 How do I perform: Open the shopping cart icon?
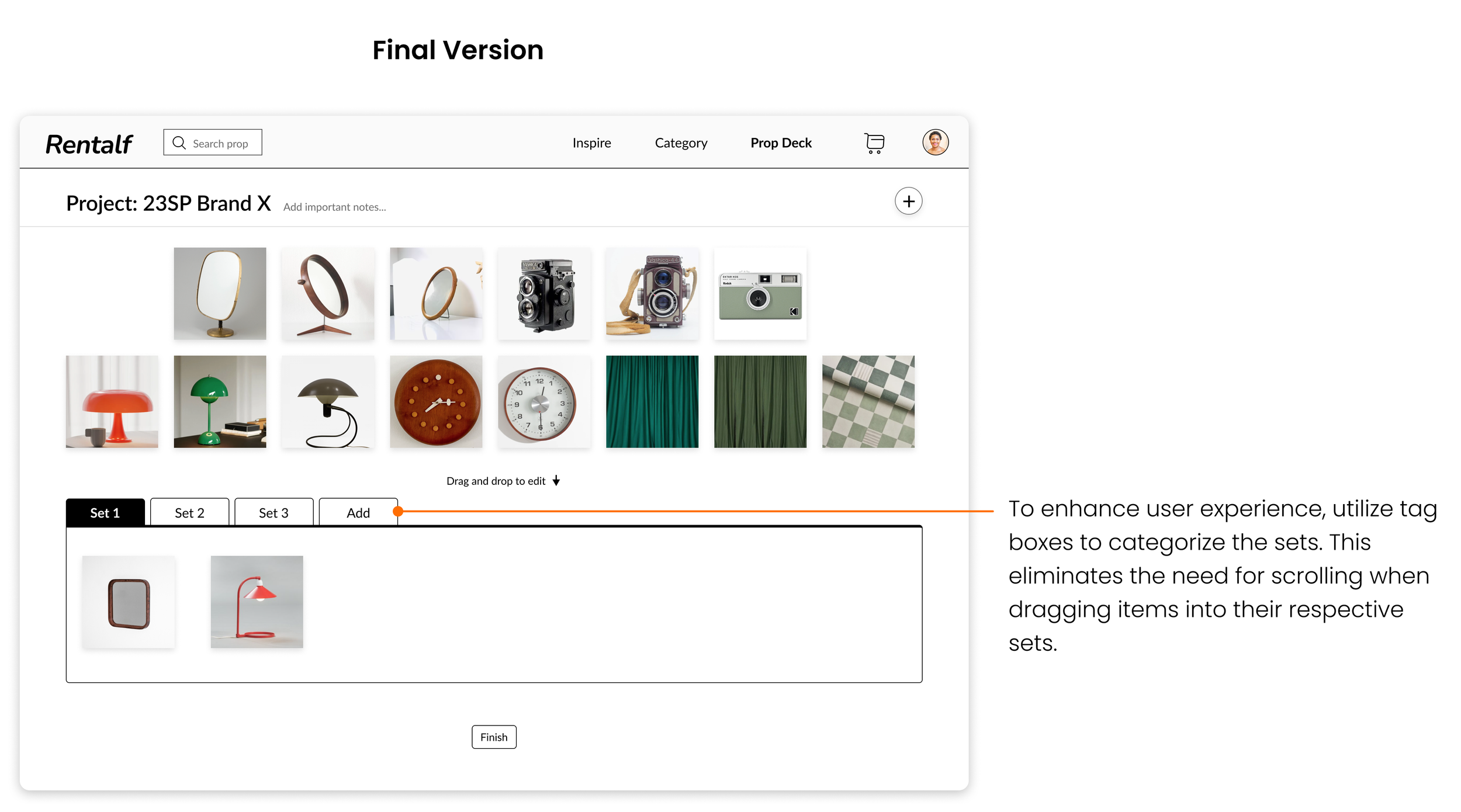tap(874, 143)
